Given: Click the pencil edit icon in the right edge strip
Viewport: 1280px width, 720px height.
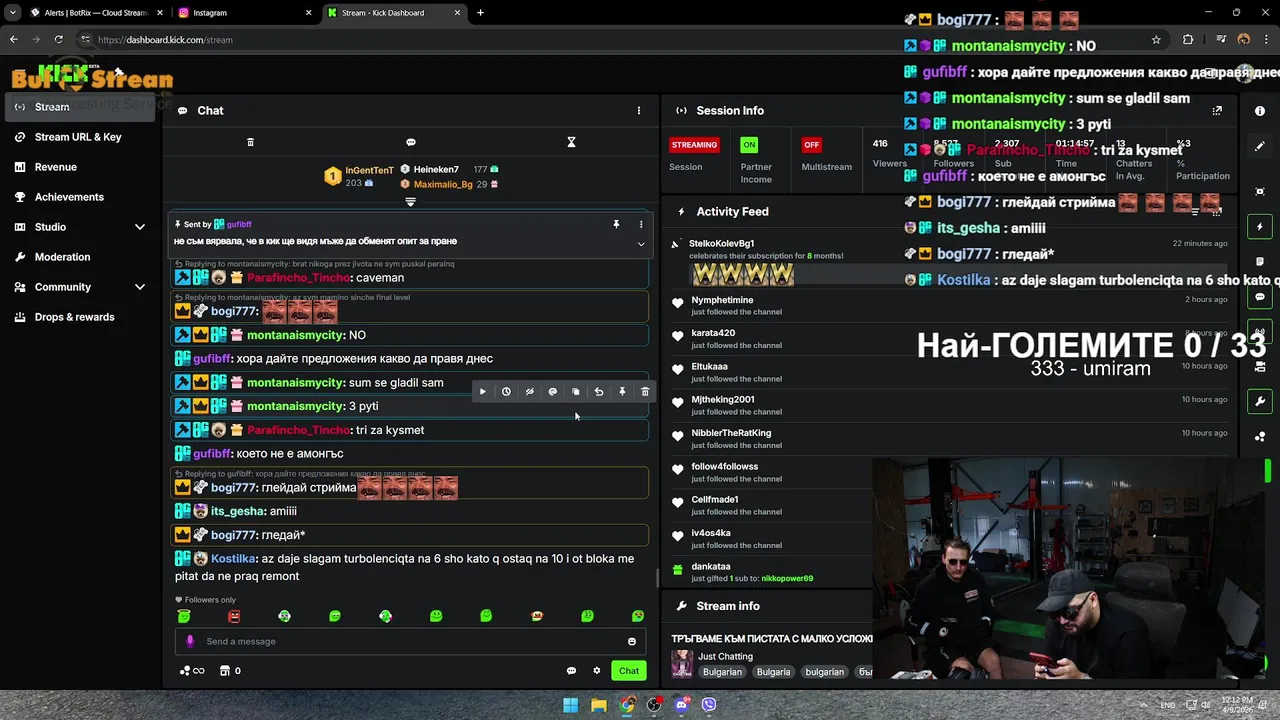Looking at the screenshot, I should 1260,146.
